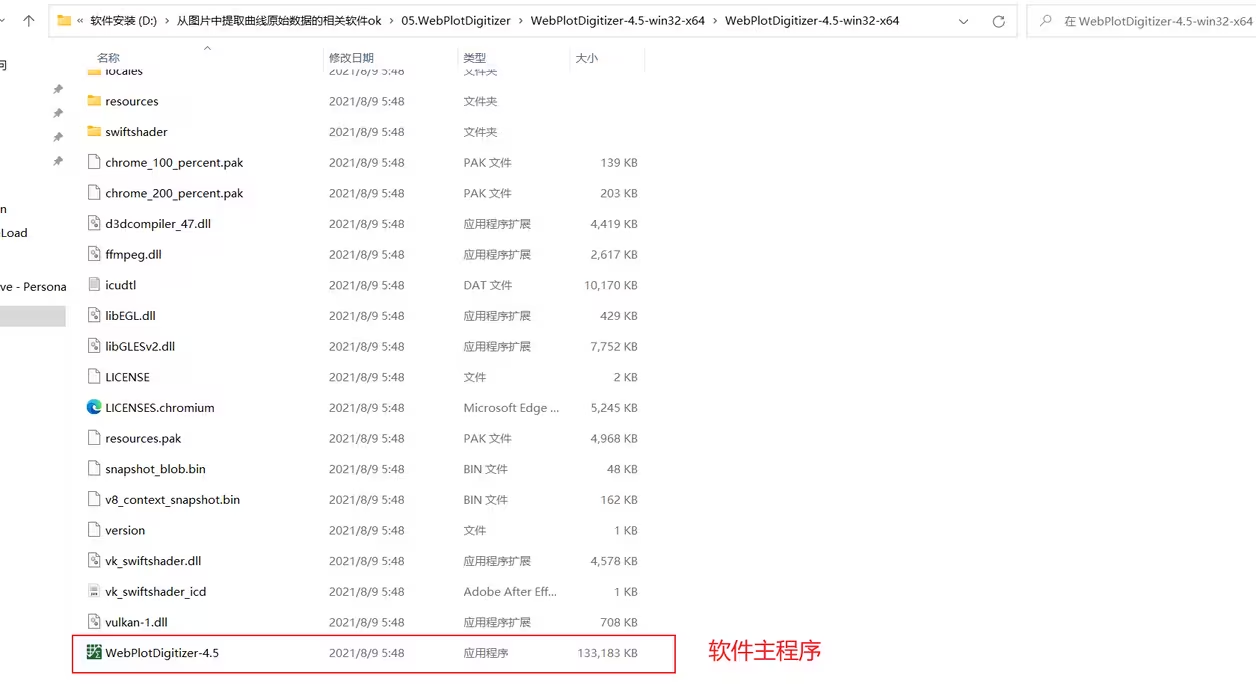Go to 软件安装 (D:) breadcrumb
Viewport: 1256px width, 684px height.
(x=124, y=20)
